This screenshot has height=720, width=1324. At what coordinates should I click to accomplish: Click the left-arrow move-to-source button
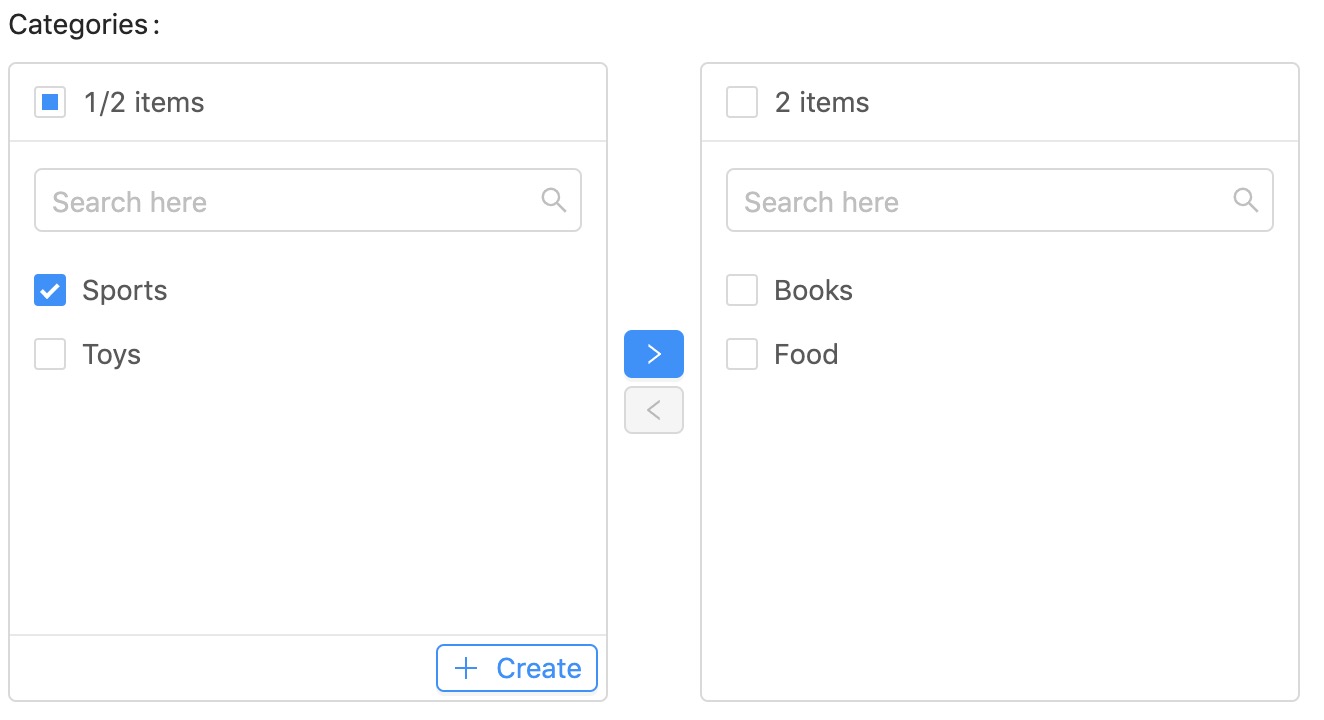click(654, 410)
